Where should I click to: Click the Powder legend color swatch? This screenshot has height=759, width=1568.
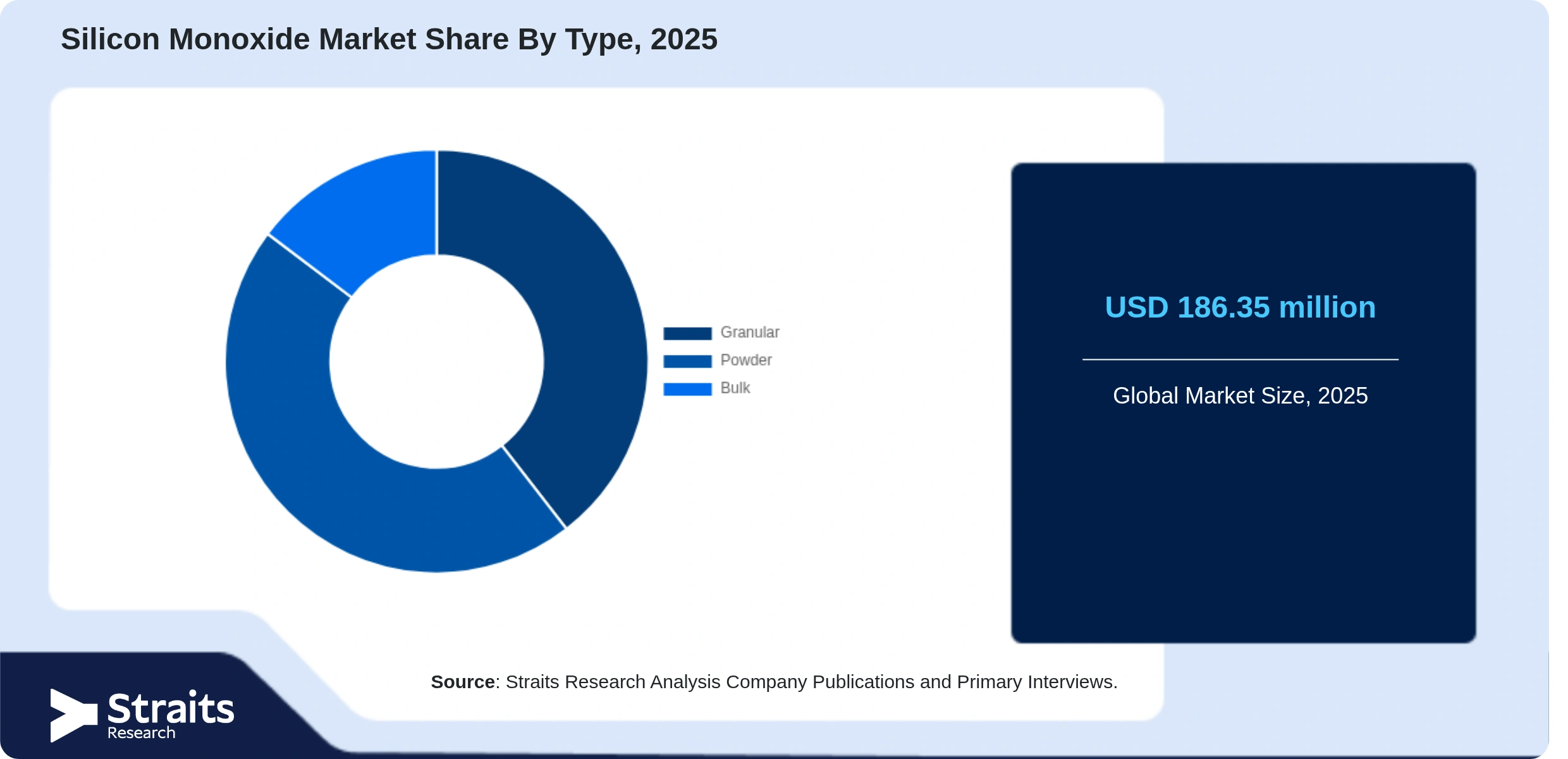tap(687, 361)
